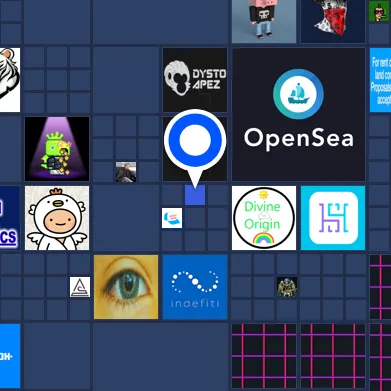The height and width of the screenshot is (391, 391).
Task: Click the white tiger image tile
Action: coord(10,80)
